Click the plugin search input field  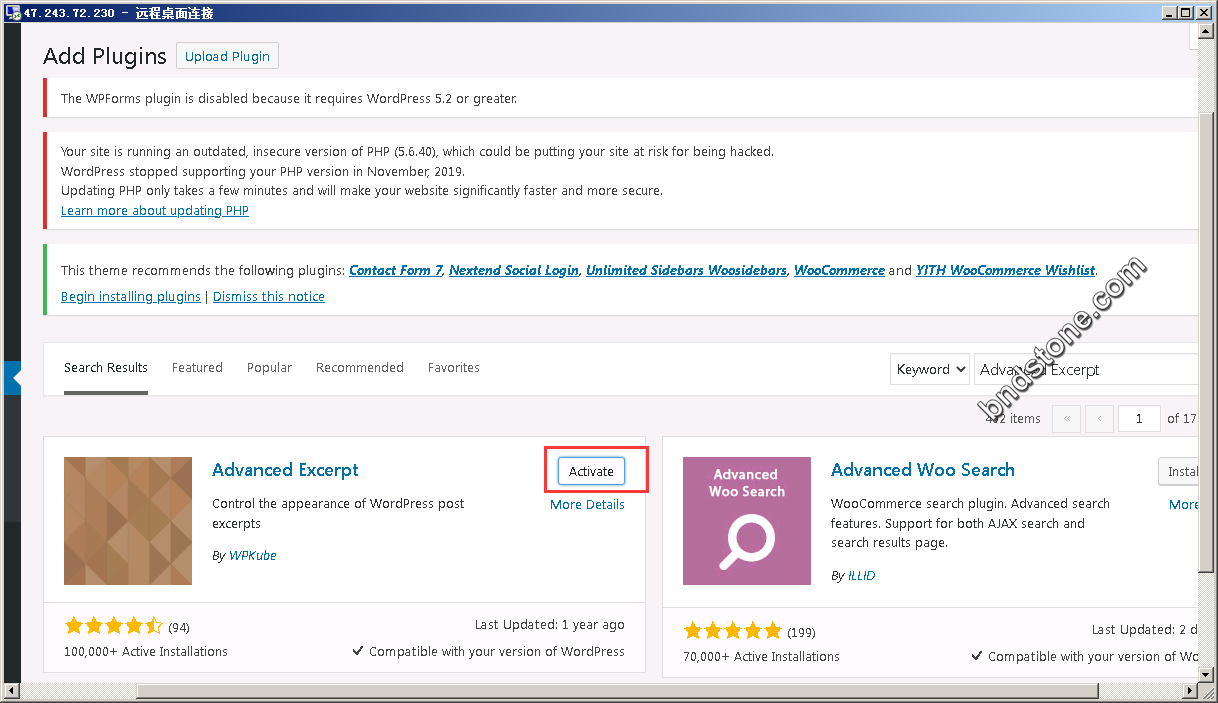(1086, 369)
